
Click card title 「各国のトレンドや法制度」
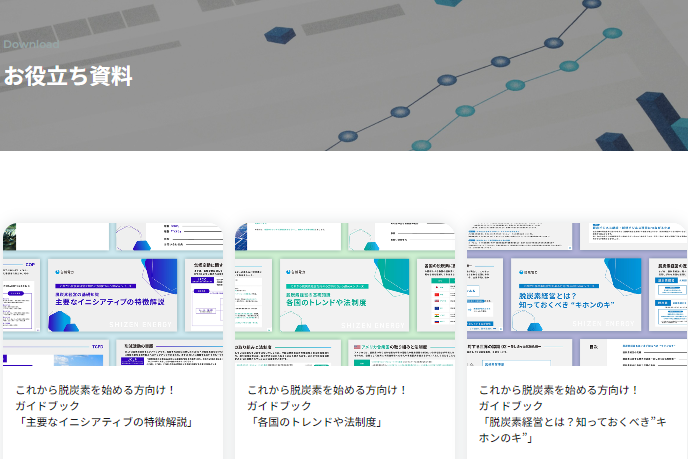[327, 406]
